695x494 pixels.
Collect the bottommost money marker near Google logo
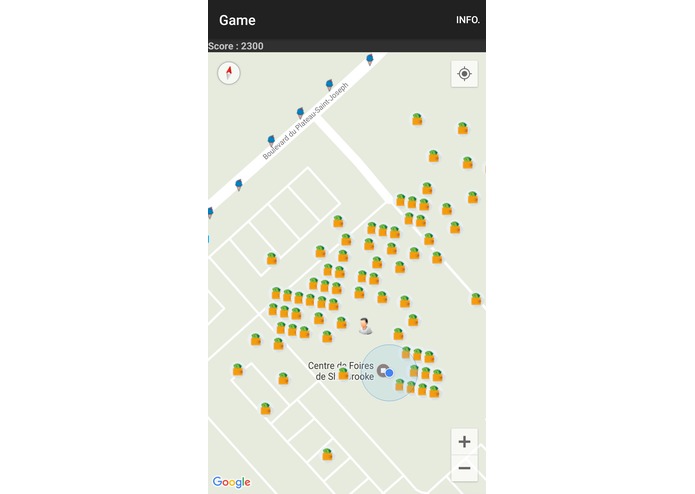click(327, 454)
